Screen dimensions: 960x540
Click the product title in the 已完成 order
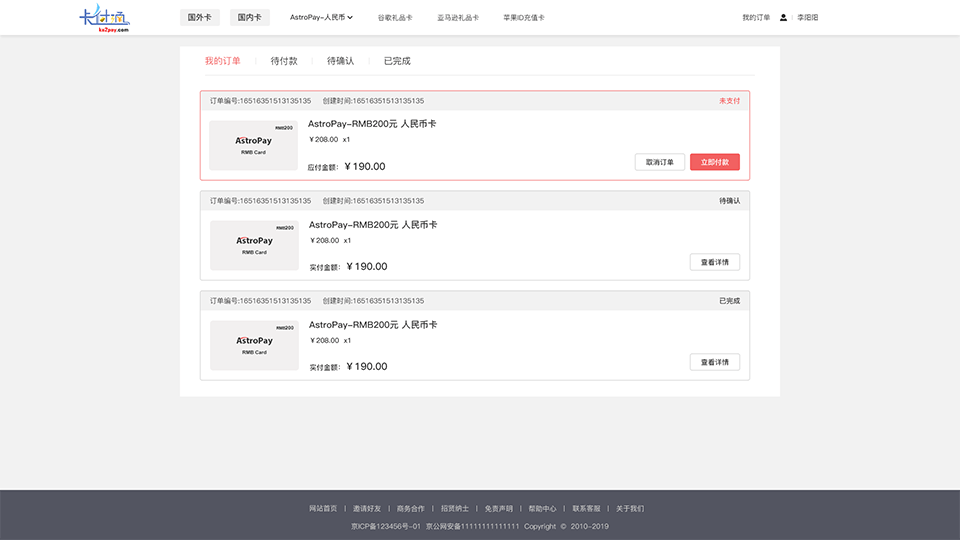[x=373, y=324]
